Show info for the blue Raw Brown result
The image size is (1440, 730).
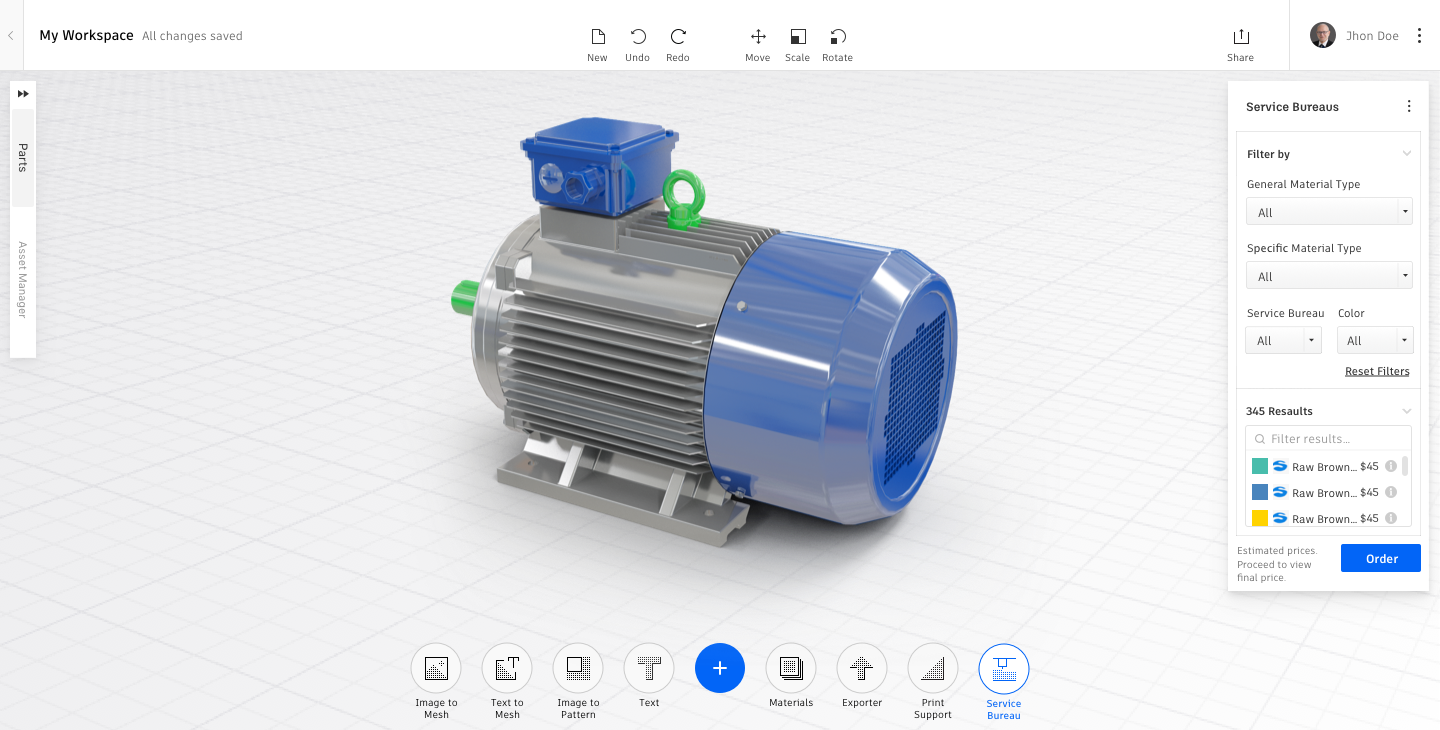pos(1391,492)
